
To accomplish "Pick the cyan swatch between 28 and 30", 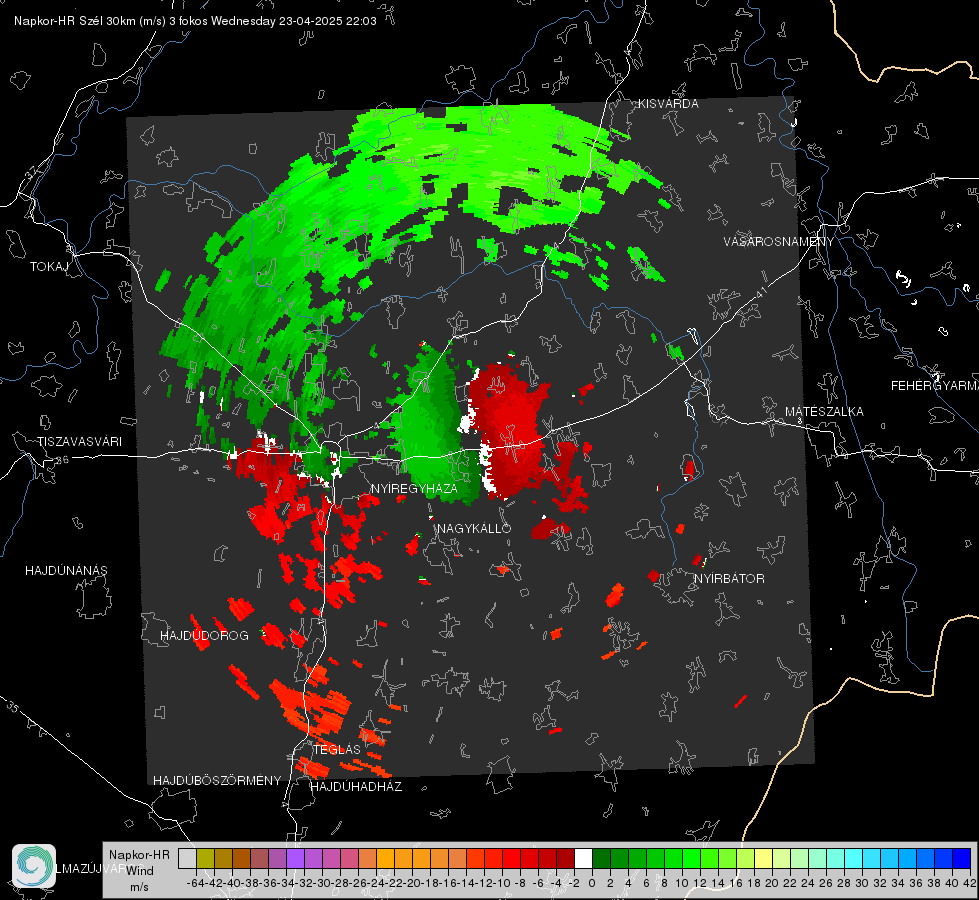I will click(x=854, y=859).
